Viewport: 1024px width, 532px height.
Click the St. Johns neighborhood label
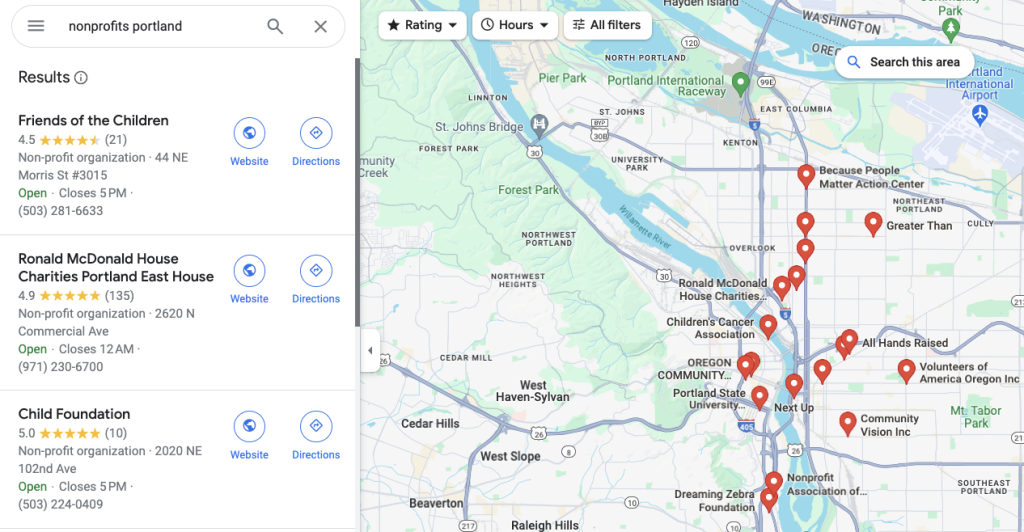pyautogui.click(x=622, y=112)
